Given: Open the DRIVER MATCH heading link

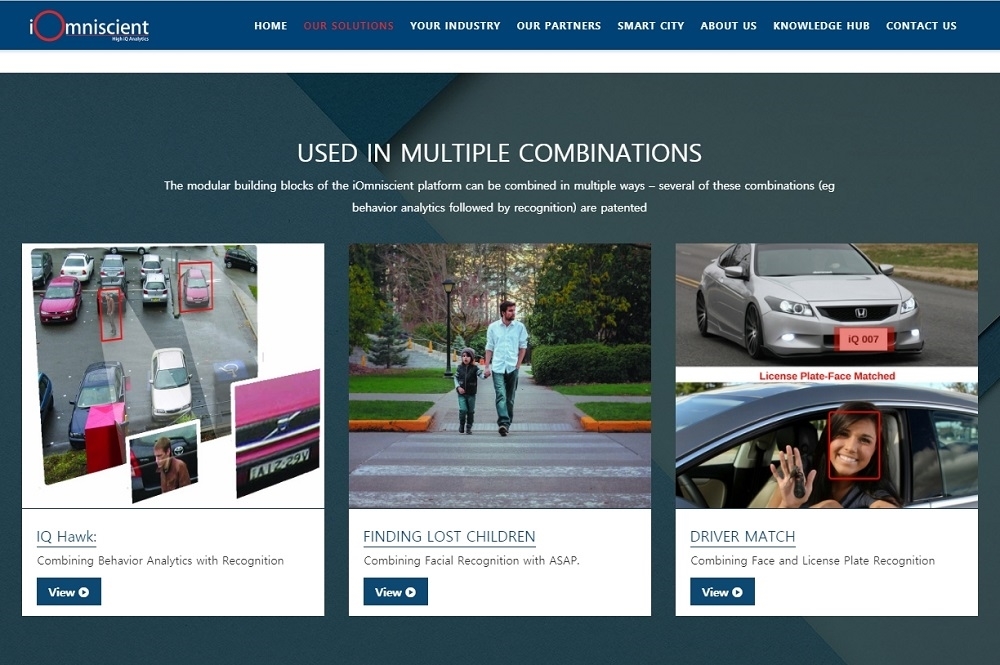Looking at the screenshot, I should (742, 537).
